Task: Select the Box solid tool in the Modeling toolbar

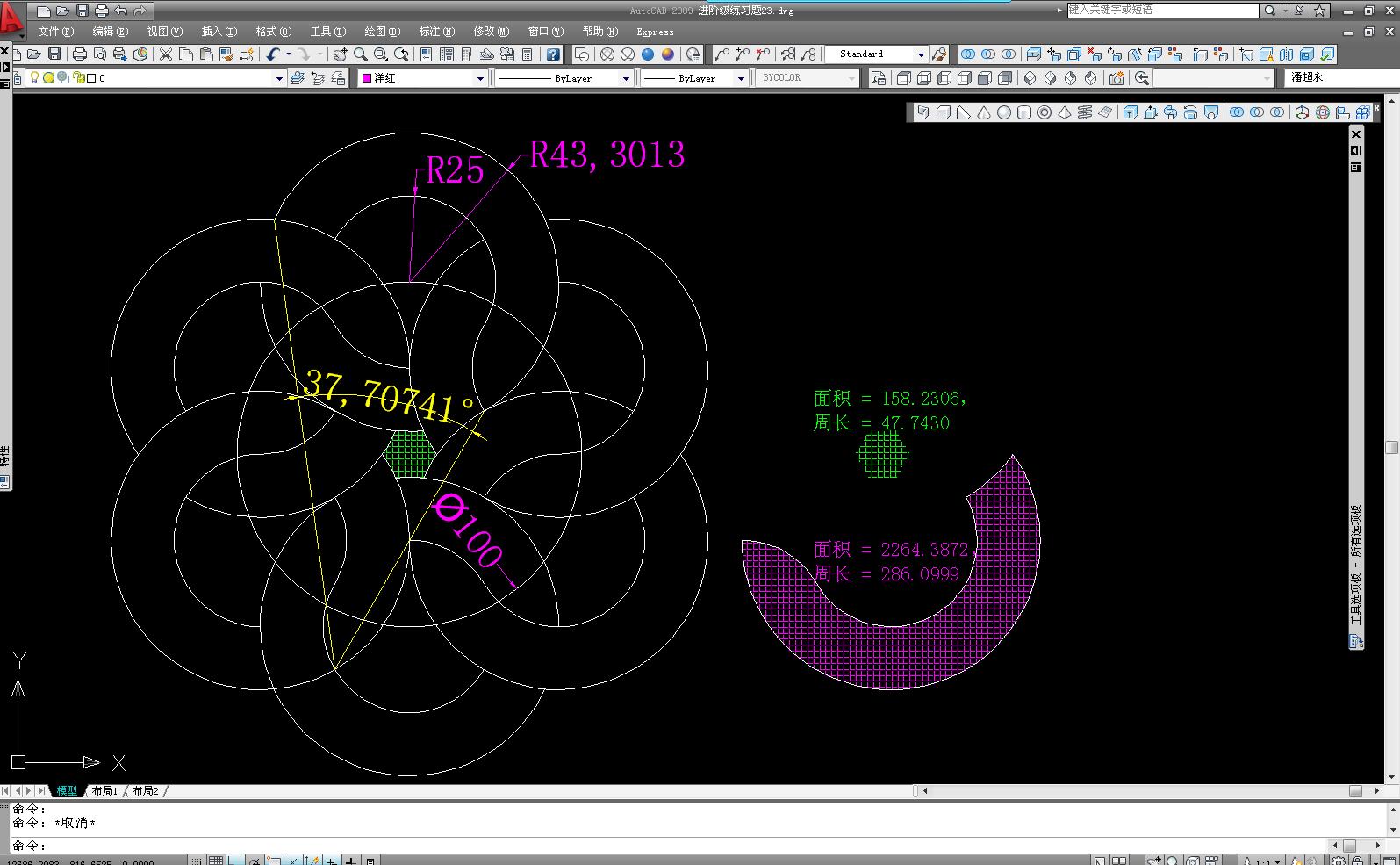Action: pos(944,112)
